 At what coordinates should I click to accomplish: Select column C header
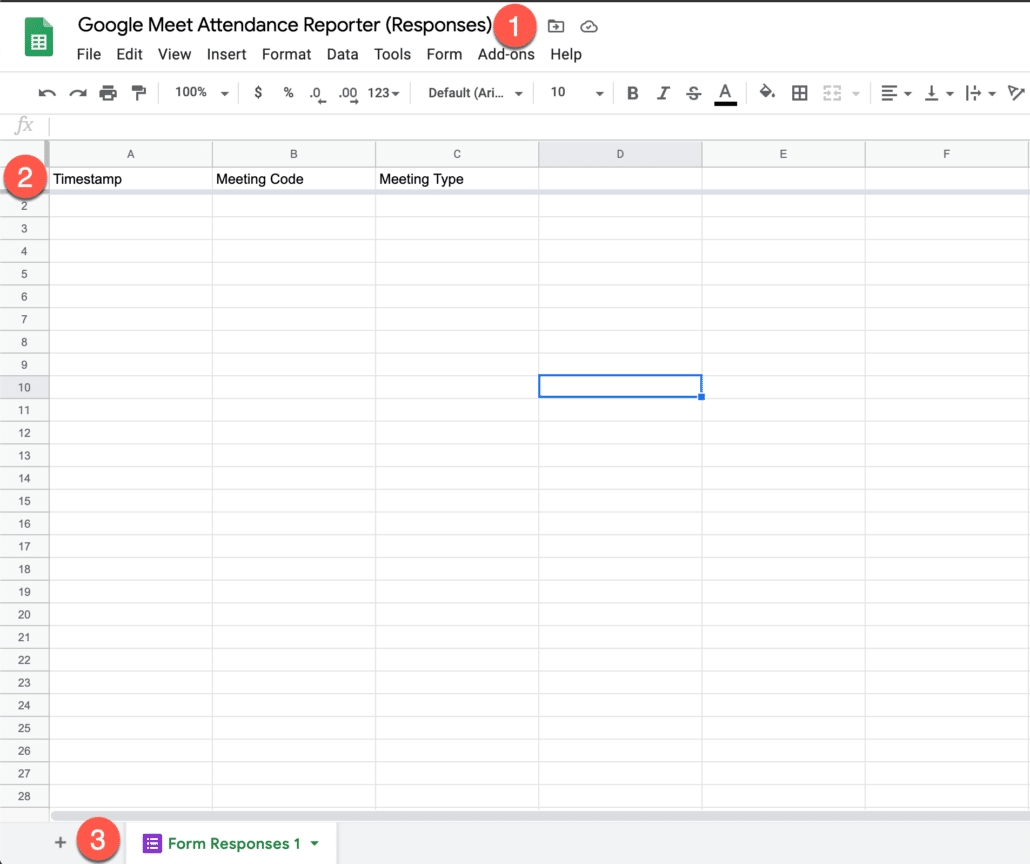click(457, 154)
